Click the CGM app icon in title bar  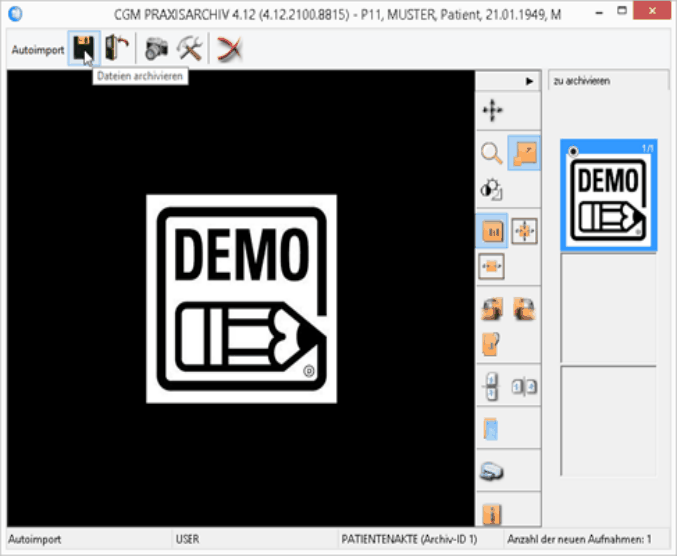16,14
